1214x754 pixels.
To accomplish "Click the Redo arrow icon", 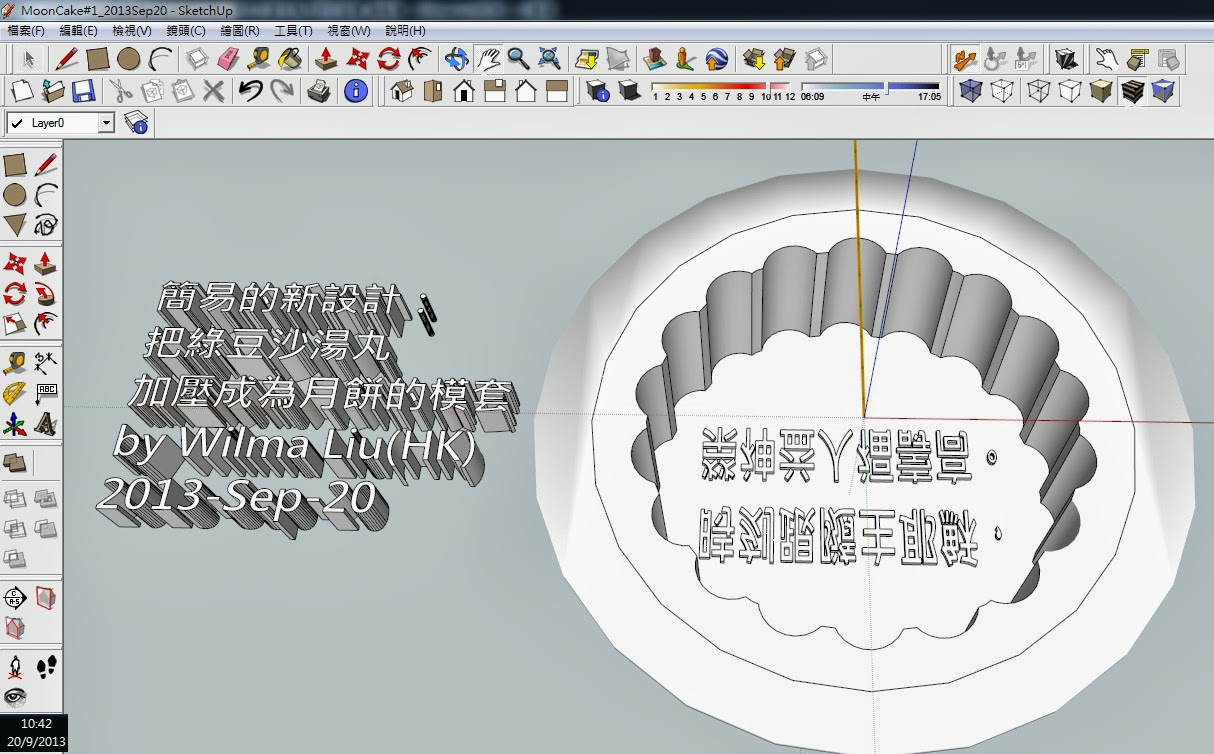I will click(282, 92).
